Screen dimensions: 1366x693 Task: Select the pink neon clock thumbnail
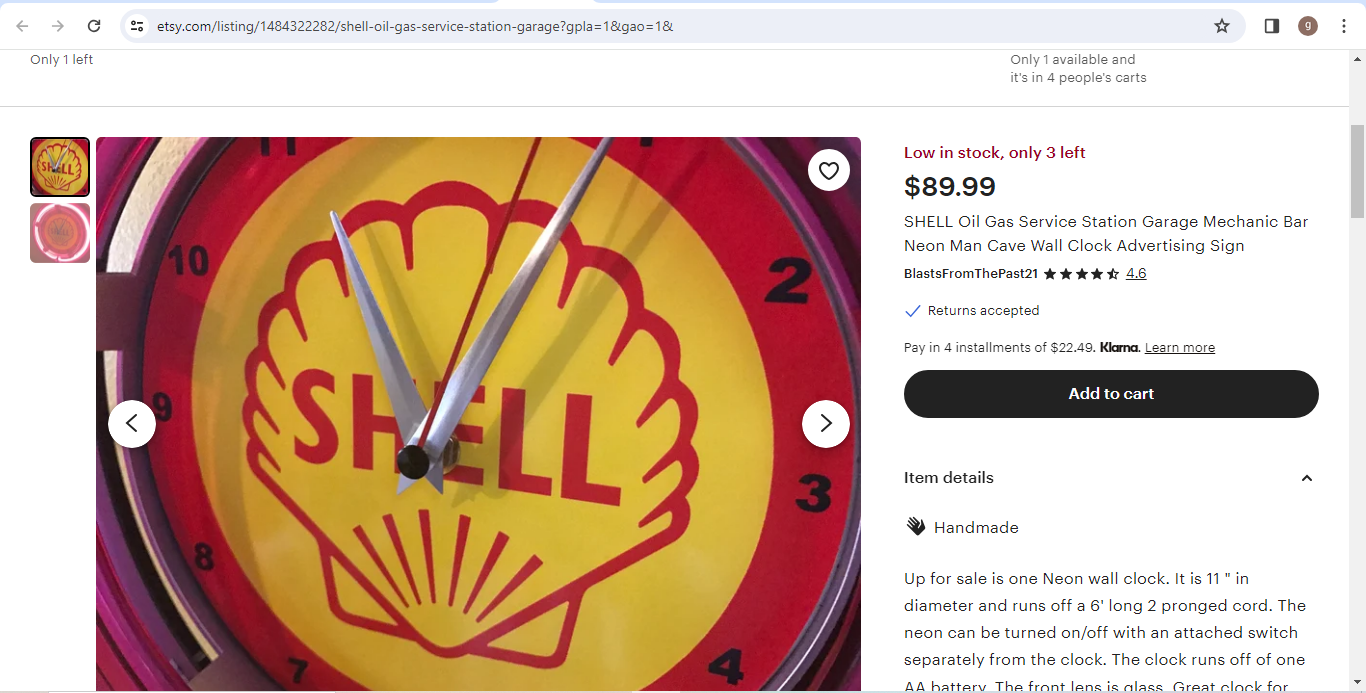pyautogui.click(x=60, y=233)
